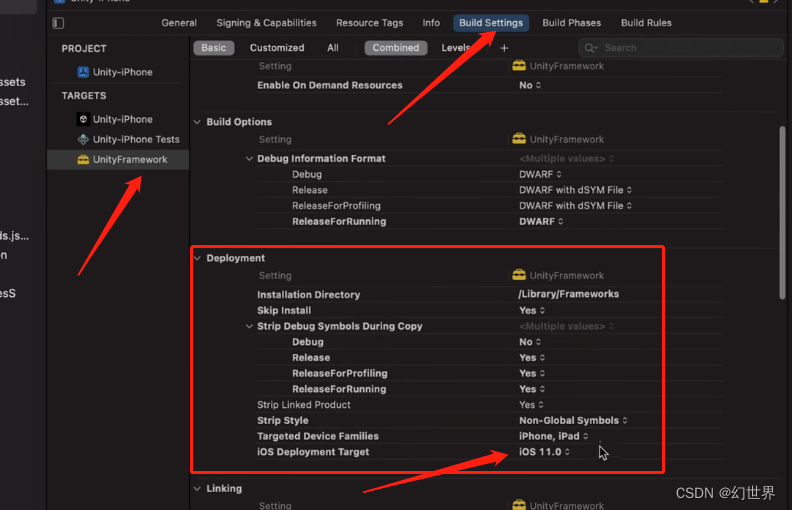Open Strip Debug Symbols Multiple values popup

(x=566, y=326)
